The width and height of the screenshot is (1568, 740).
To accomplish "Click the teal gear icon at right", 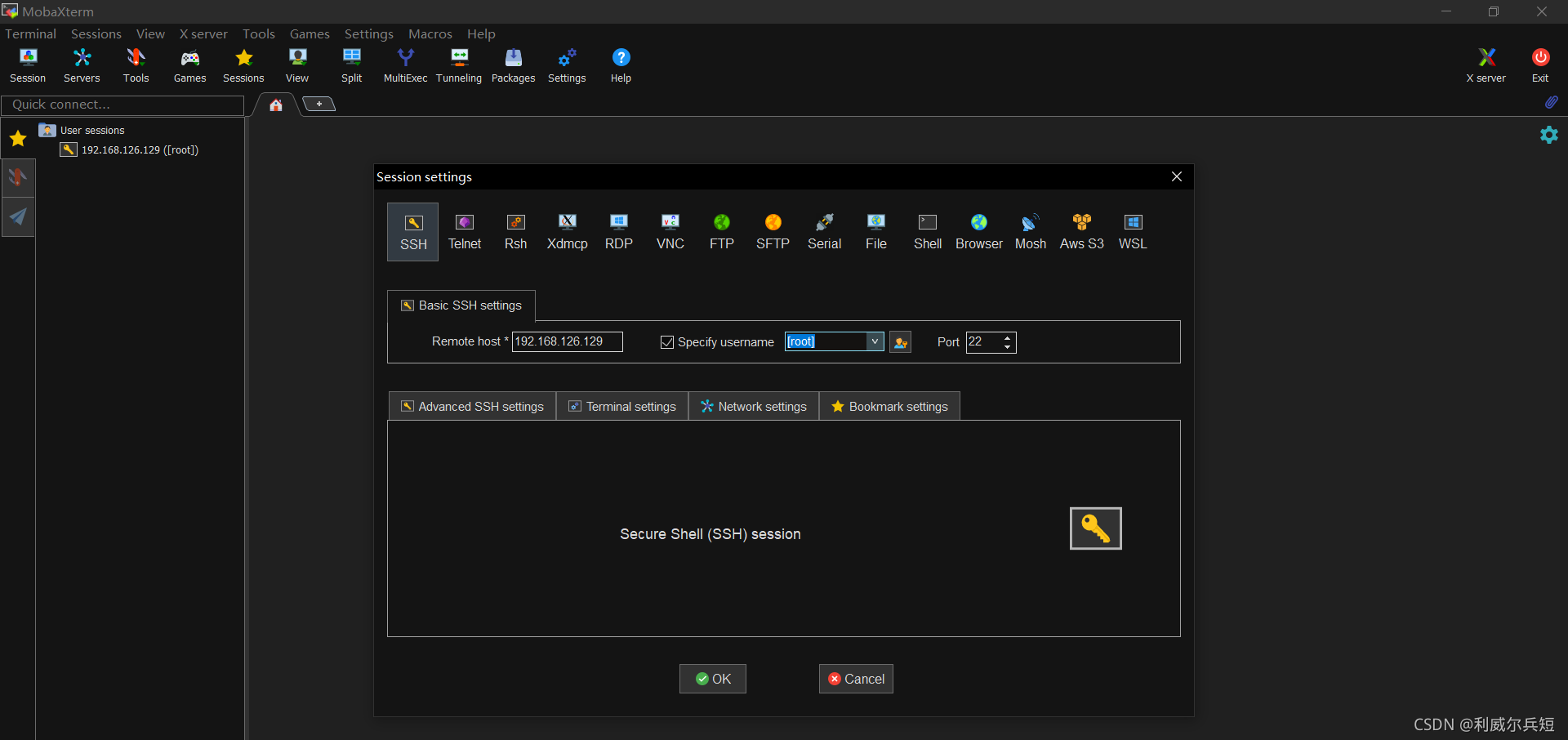I will click(x=1549, y=135).
